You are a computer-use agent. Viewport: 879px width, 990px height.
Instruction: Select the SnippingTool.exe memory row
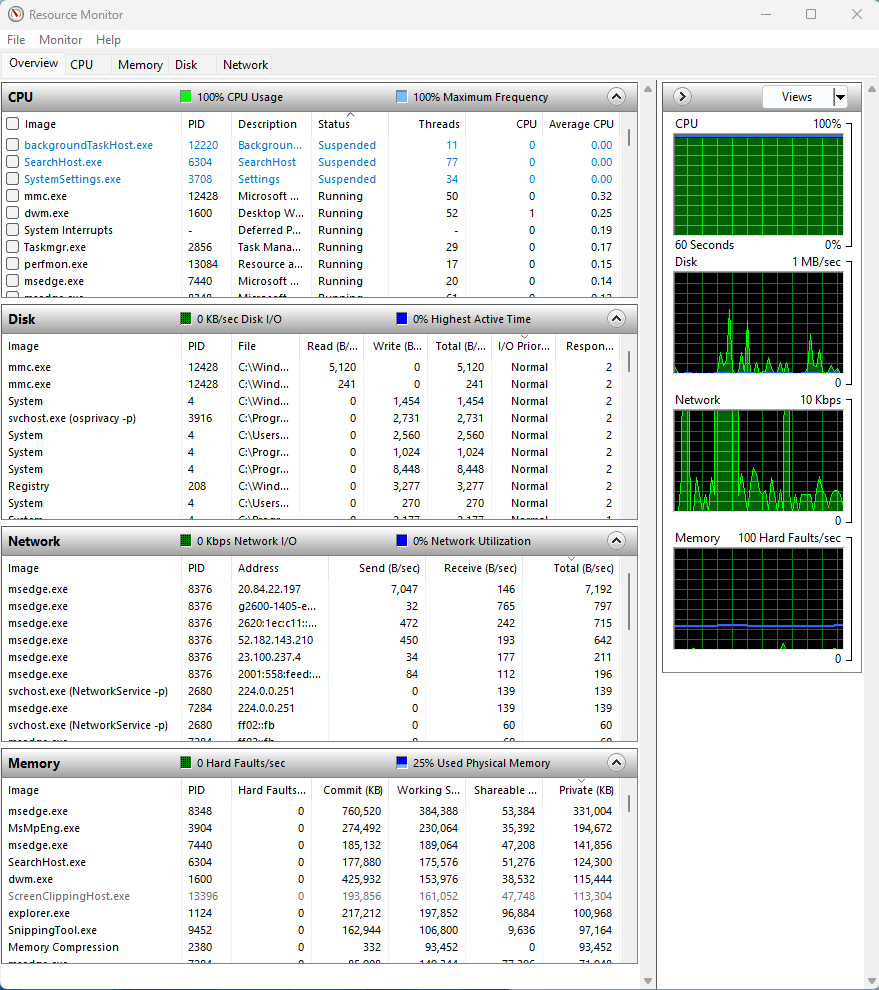(x=311, y=930)
